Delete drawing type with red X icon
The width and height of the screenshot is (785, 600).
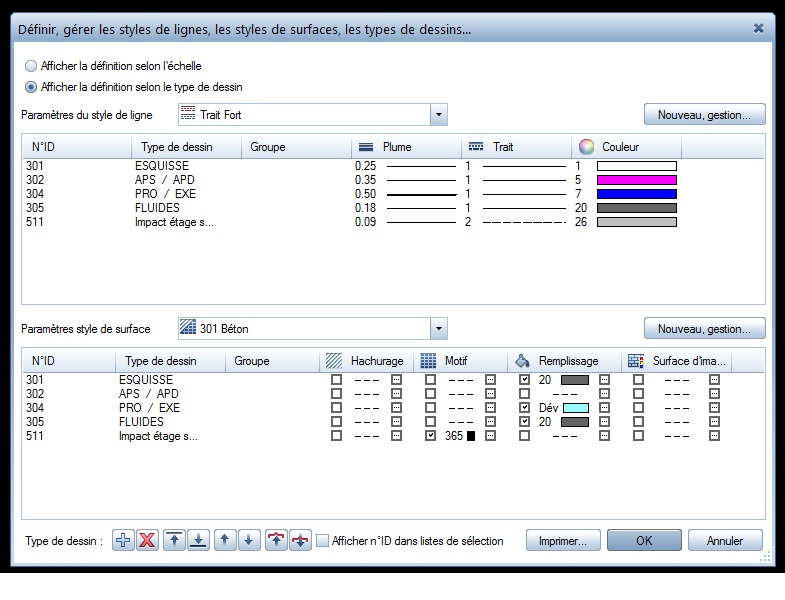point(147,540)
